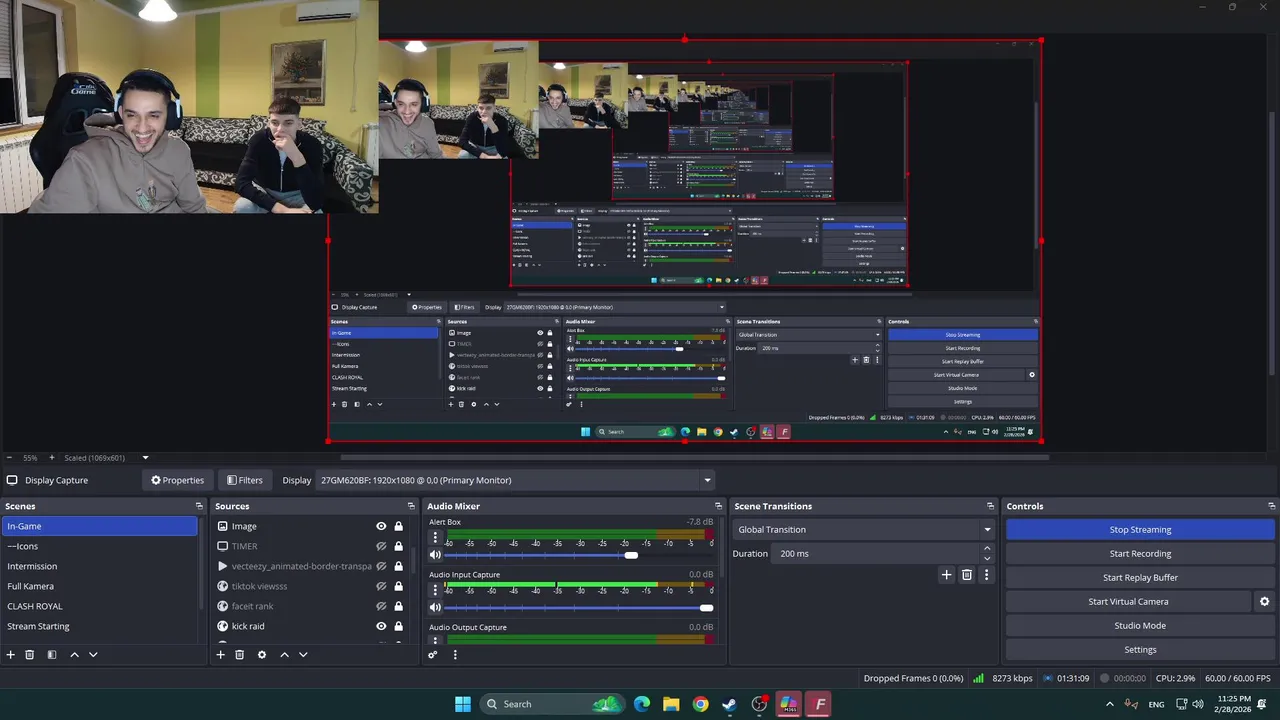Viewport: 1280px width, 720px height.
Task: Open source Filters button
Action: tap(244, 480)
